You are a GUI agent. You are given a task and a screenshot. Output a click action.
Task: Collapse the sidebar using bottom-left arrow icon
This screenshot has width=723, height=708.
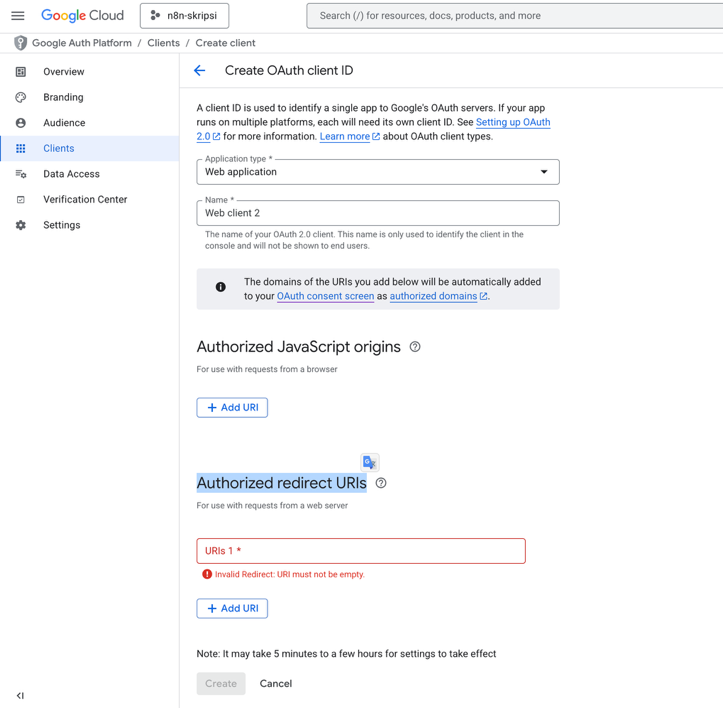tap(20, 695)
